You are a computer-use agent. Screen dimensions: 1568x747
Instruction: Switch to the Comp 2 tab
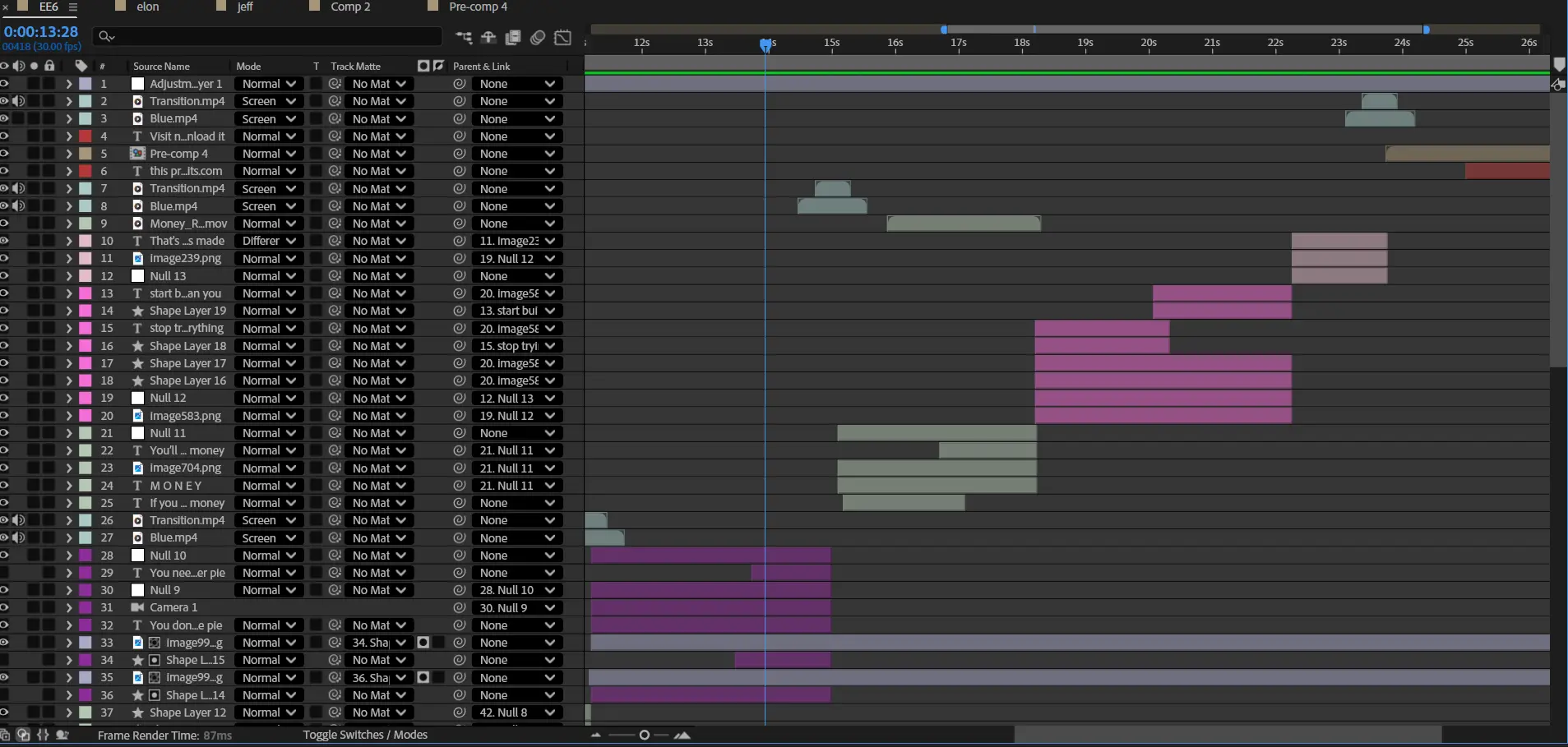[350, 7]
